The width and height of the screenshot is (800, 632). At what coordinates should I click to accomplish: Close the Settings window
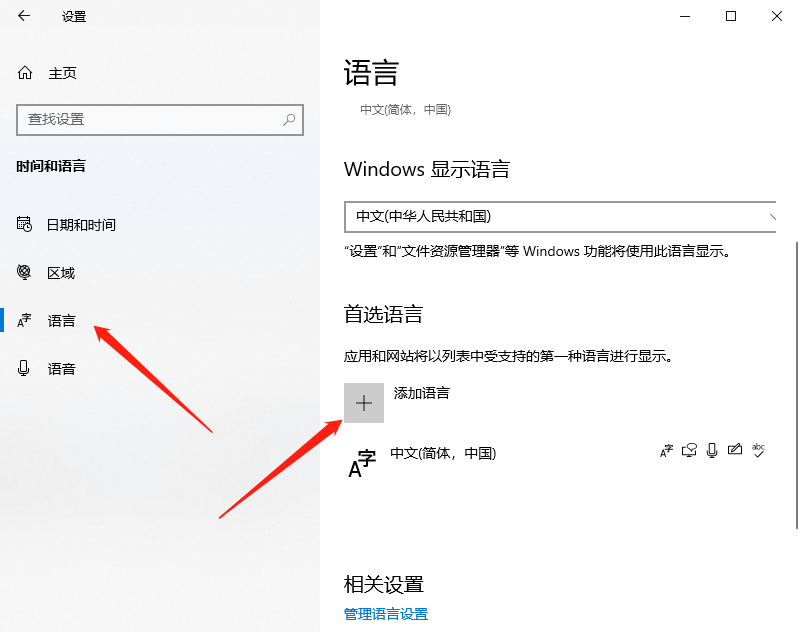pyautogui.click(x=777, y=16)
